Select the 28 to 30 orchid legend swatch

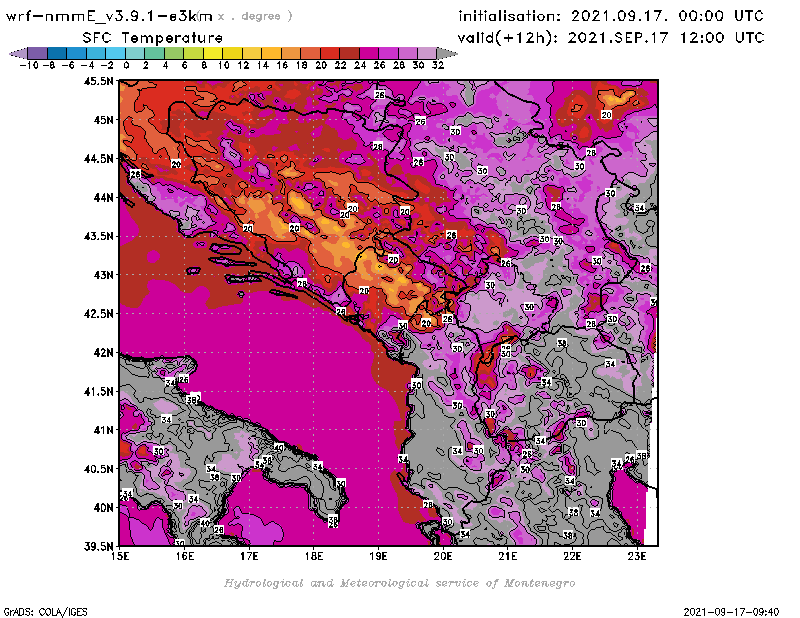pyautogui.click(x=408, y=53)
